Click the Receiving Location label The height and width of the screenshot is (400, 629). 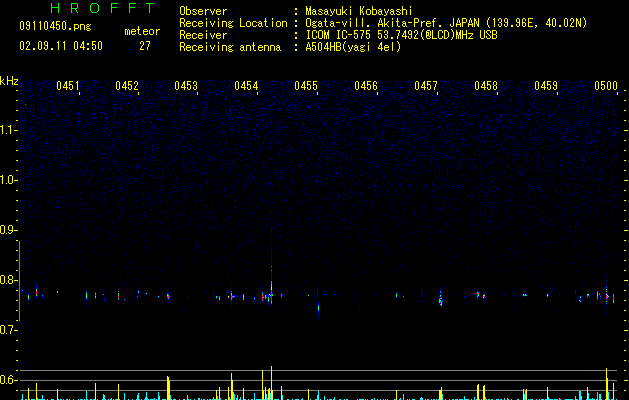[x=233, y=23]
